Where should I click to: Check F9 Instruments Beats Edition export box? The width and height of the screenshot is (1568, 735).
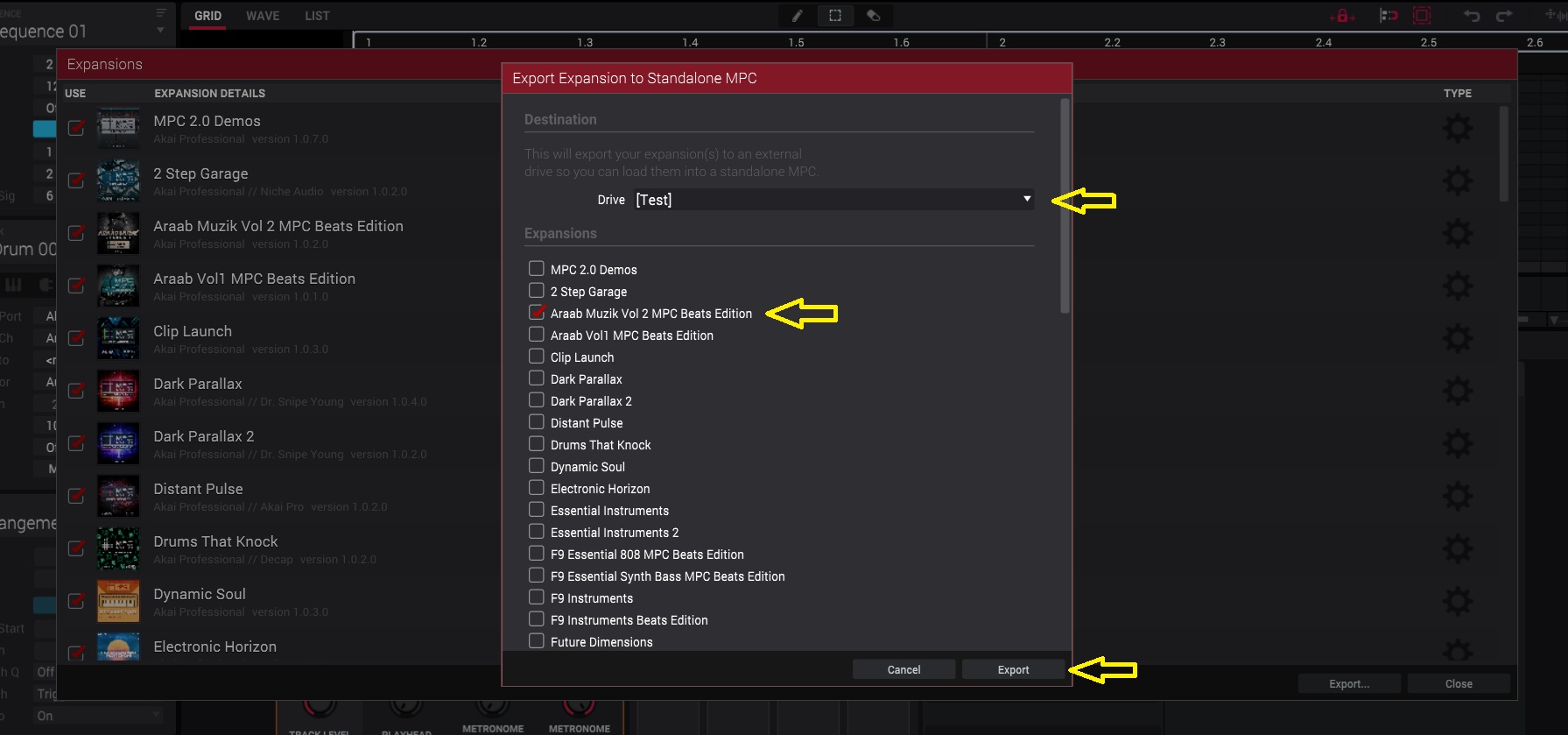click(537, 618)
